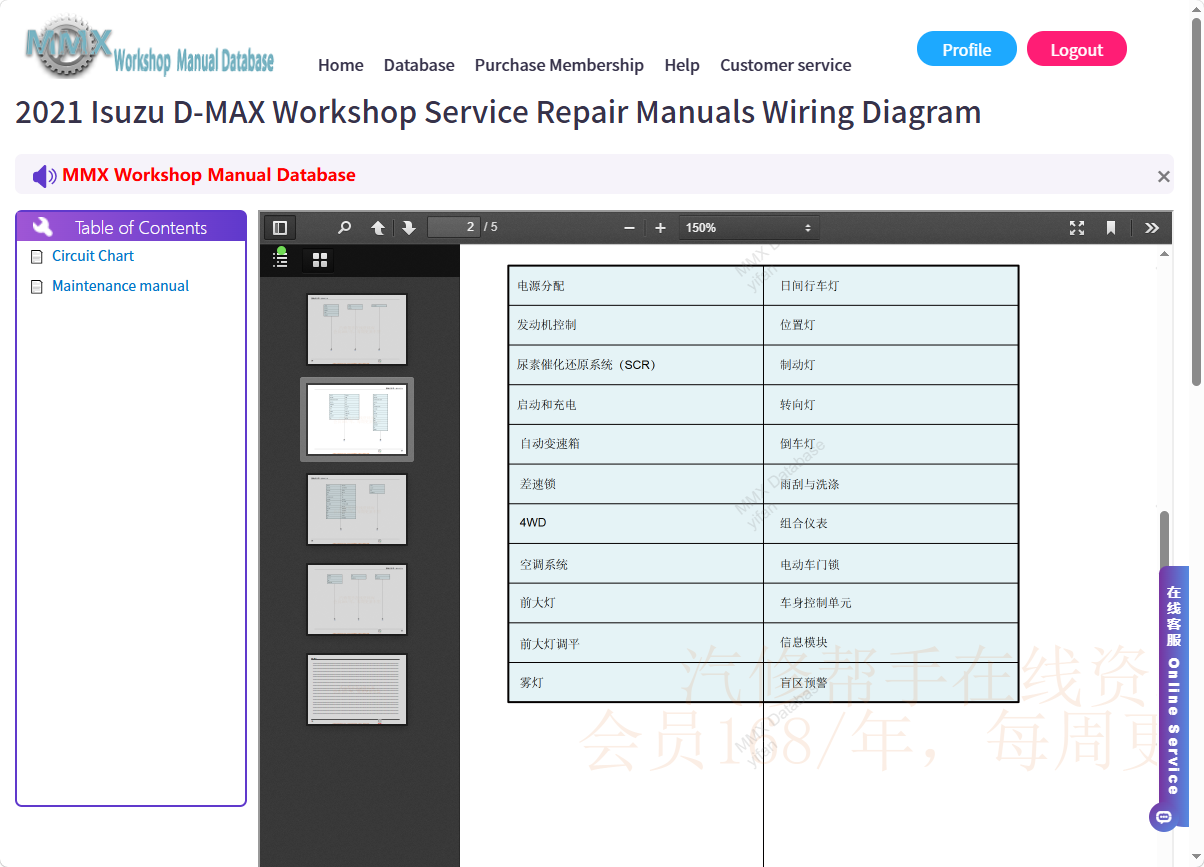Open the Database menu
Image resolution: width=1204 pixels, height=867 pixels.
click(419, 65)
